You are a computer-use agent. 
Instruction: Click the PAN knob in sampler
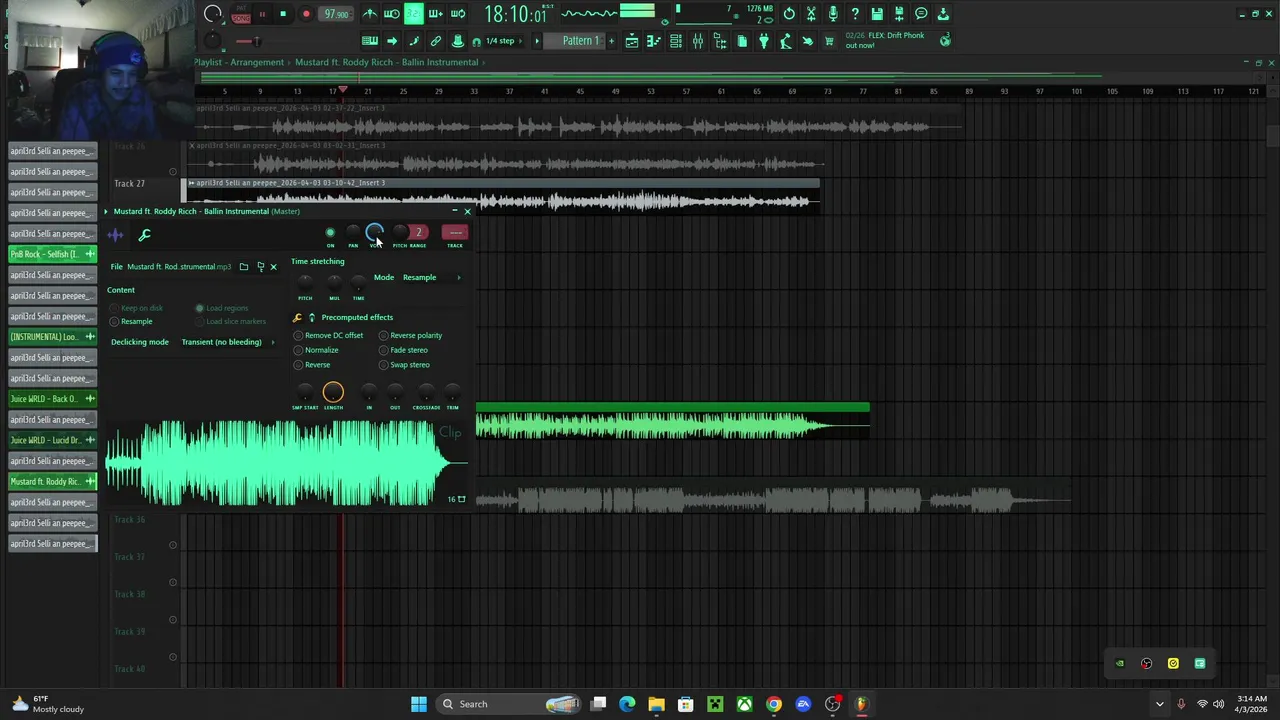point(353,233)
